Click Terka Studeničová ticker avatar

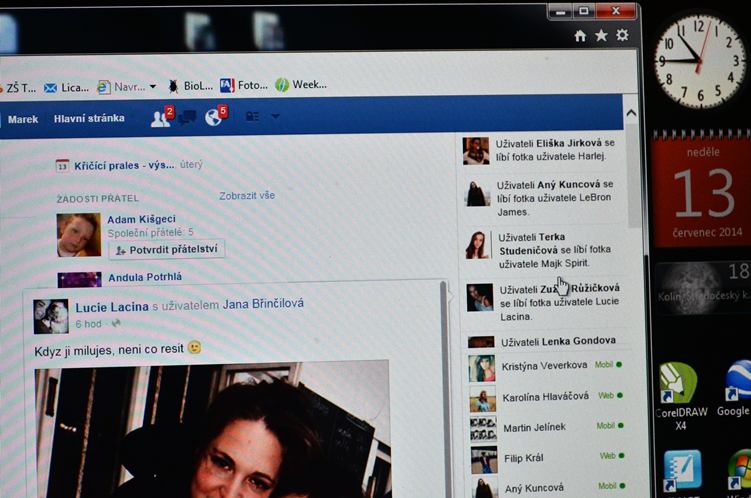point(478,245)
